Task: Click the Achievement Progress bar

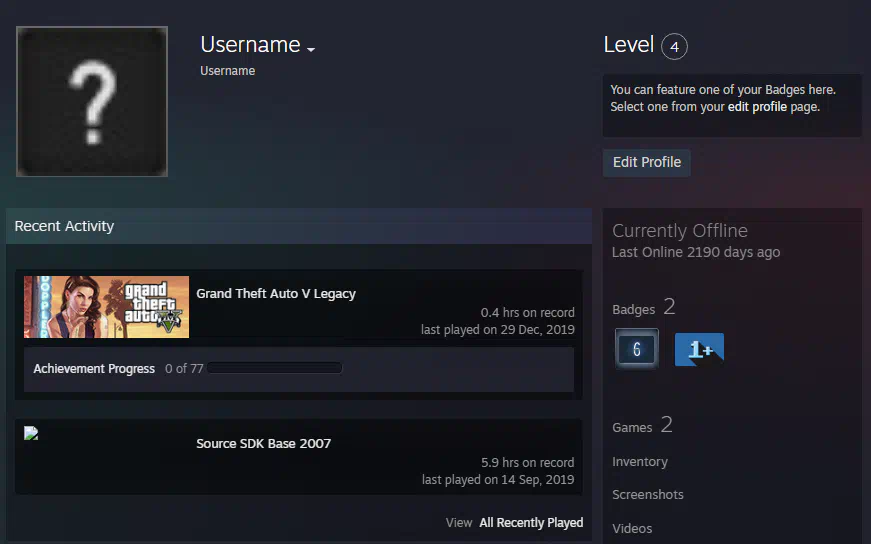Action: [273, 369]
